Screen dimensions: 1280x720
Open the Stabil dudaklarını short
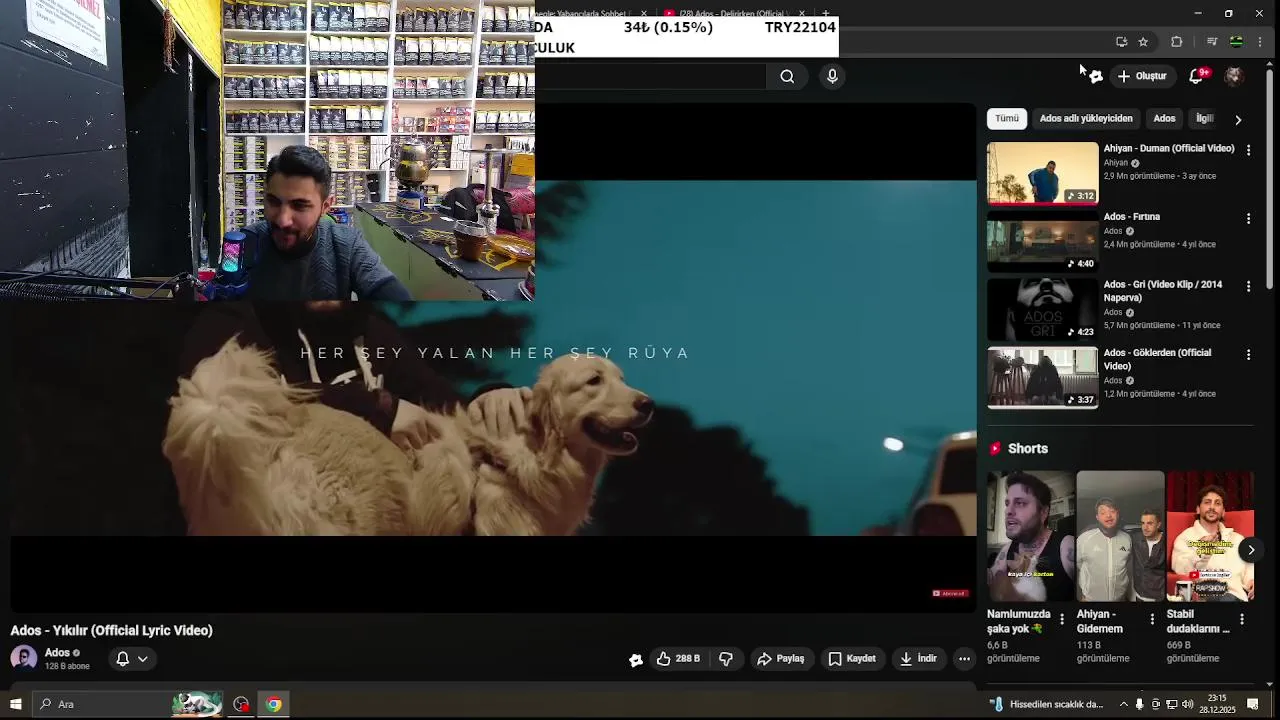(1210, 536)
